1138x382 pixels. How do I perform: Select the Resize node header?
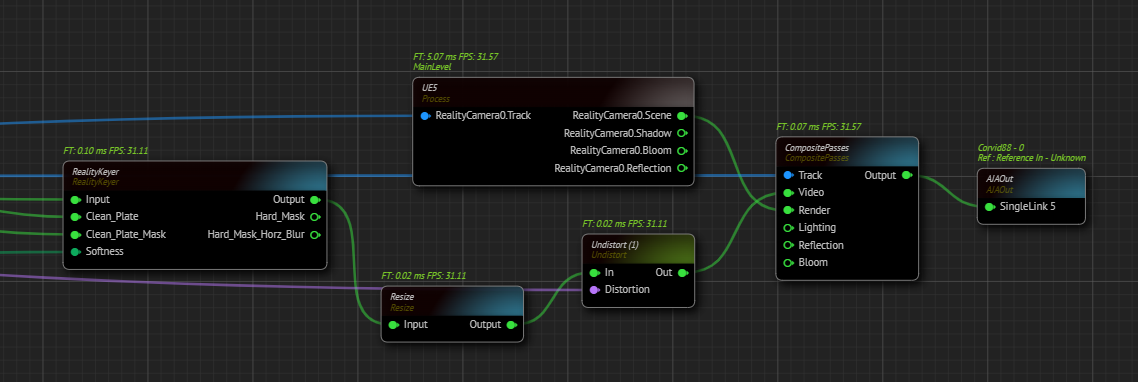[x=452, y=301]
